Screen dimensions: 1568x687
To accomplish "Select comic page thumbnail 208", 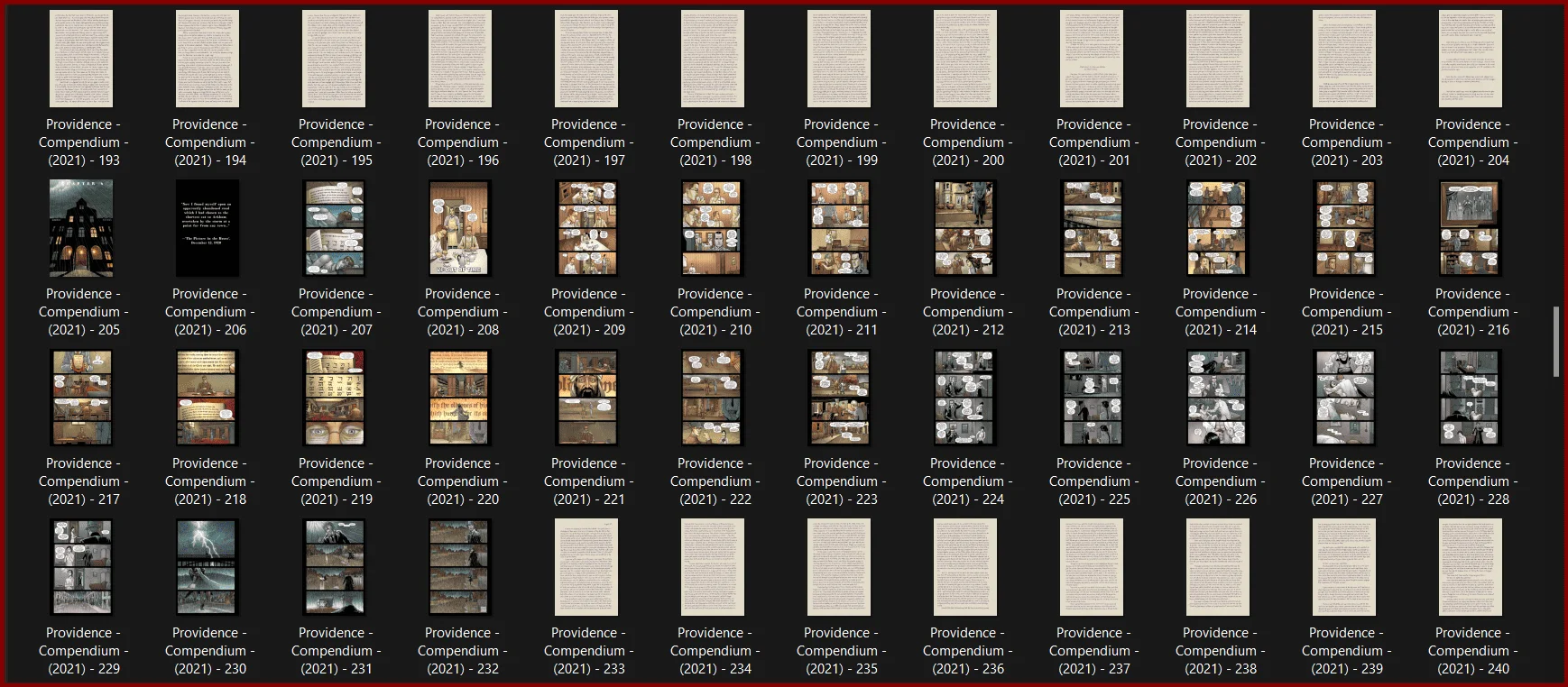I will pyautogui.click(x=460, y=228).
